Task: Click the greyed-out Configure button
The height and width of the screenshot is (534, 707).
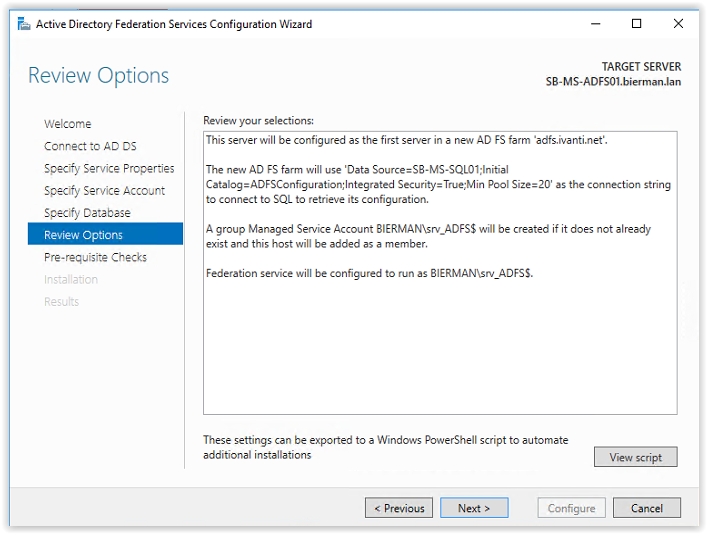Action: 571,508
